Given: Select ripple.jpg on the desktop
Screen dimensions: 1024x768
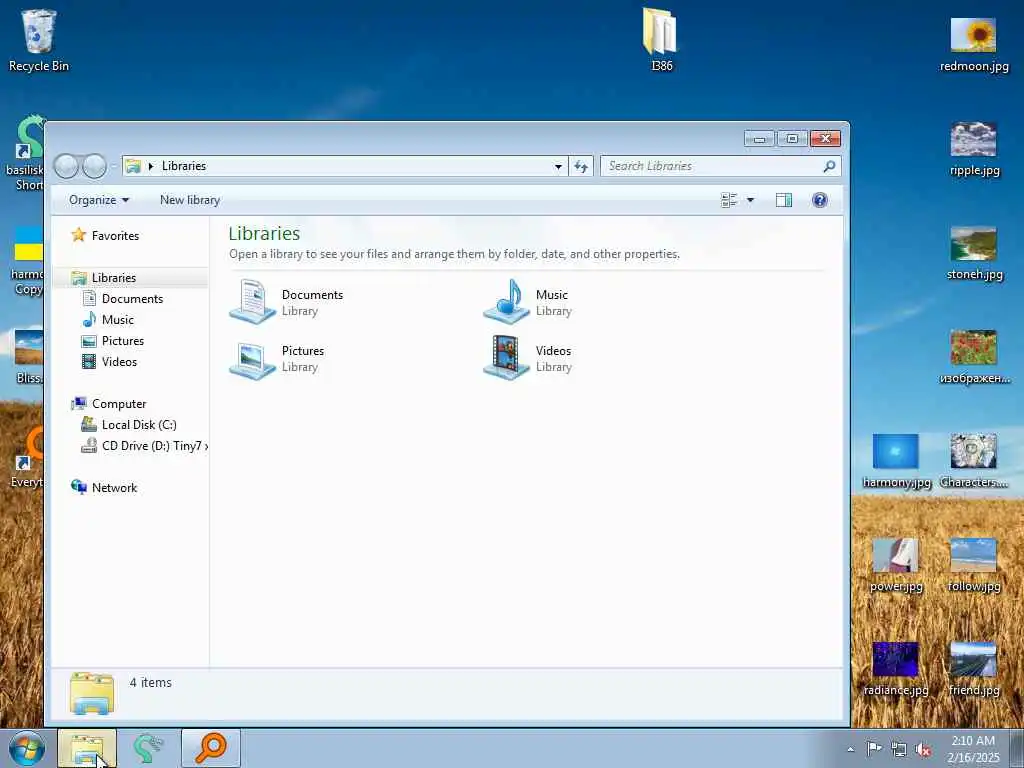Looking at the screenshot, I should point(974,149).
